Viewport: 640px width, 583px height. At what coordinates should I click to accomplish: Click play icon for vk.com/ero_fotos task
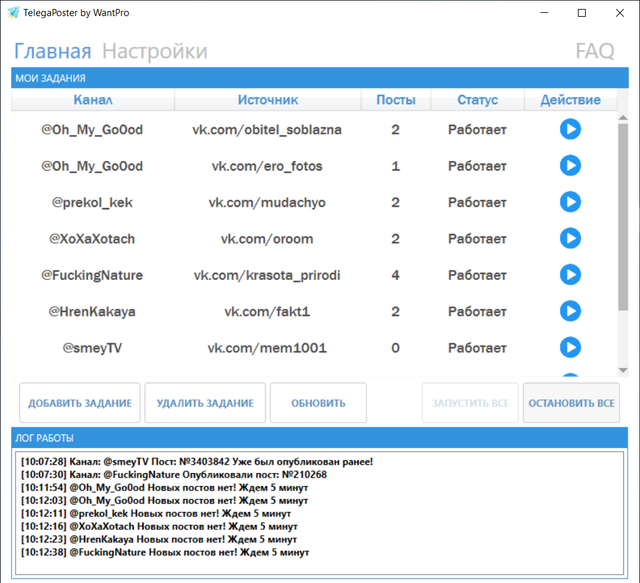point(570,165)
